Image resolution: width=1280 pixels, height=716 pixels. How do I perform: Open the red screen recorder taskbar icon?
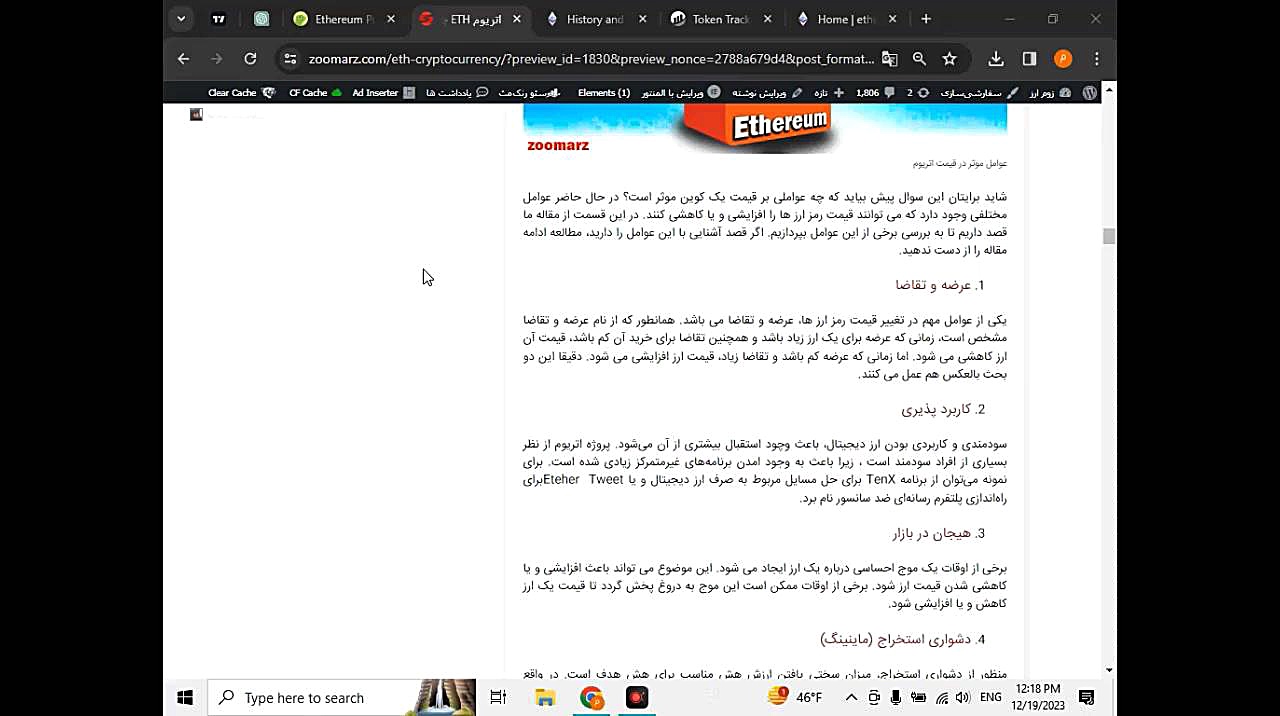(637, 698)
